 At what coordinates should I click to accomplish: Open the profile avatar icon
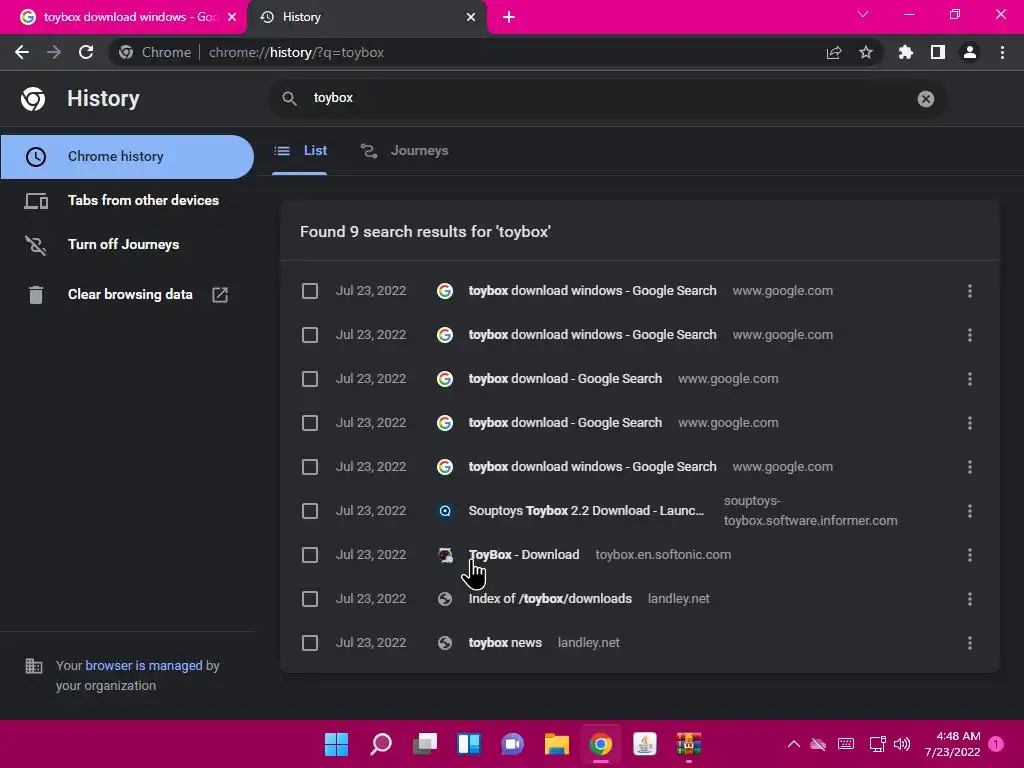pos(970,52)
